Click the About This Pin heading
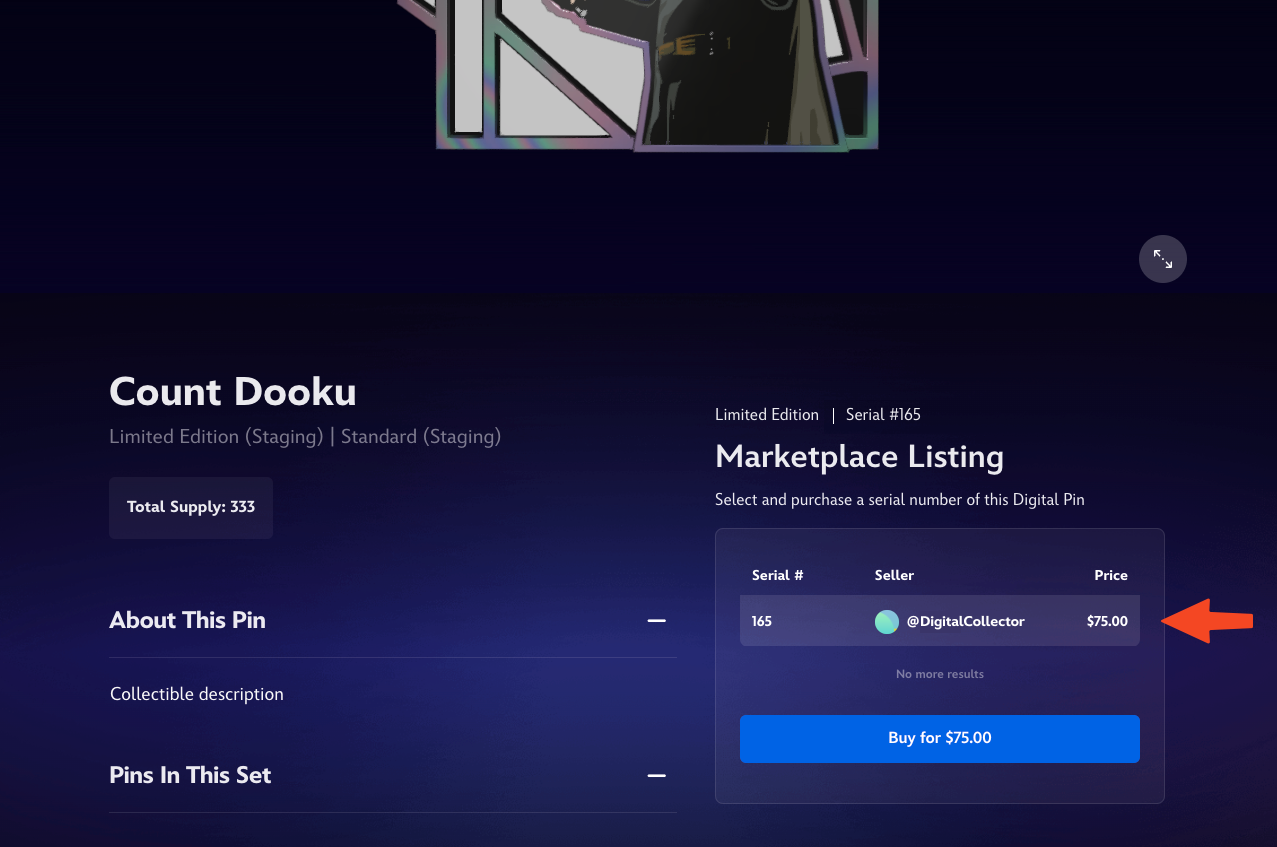Viewport: 1277px width, 847px height. (187, 620)
